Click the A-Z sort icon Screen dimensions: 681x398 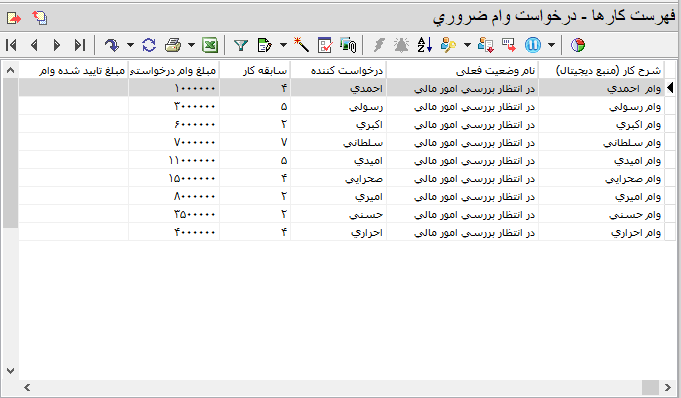pyautogui.click(x=424, y=45)
